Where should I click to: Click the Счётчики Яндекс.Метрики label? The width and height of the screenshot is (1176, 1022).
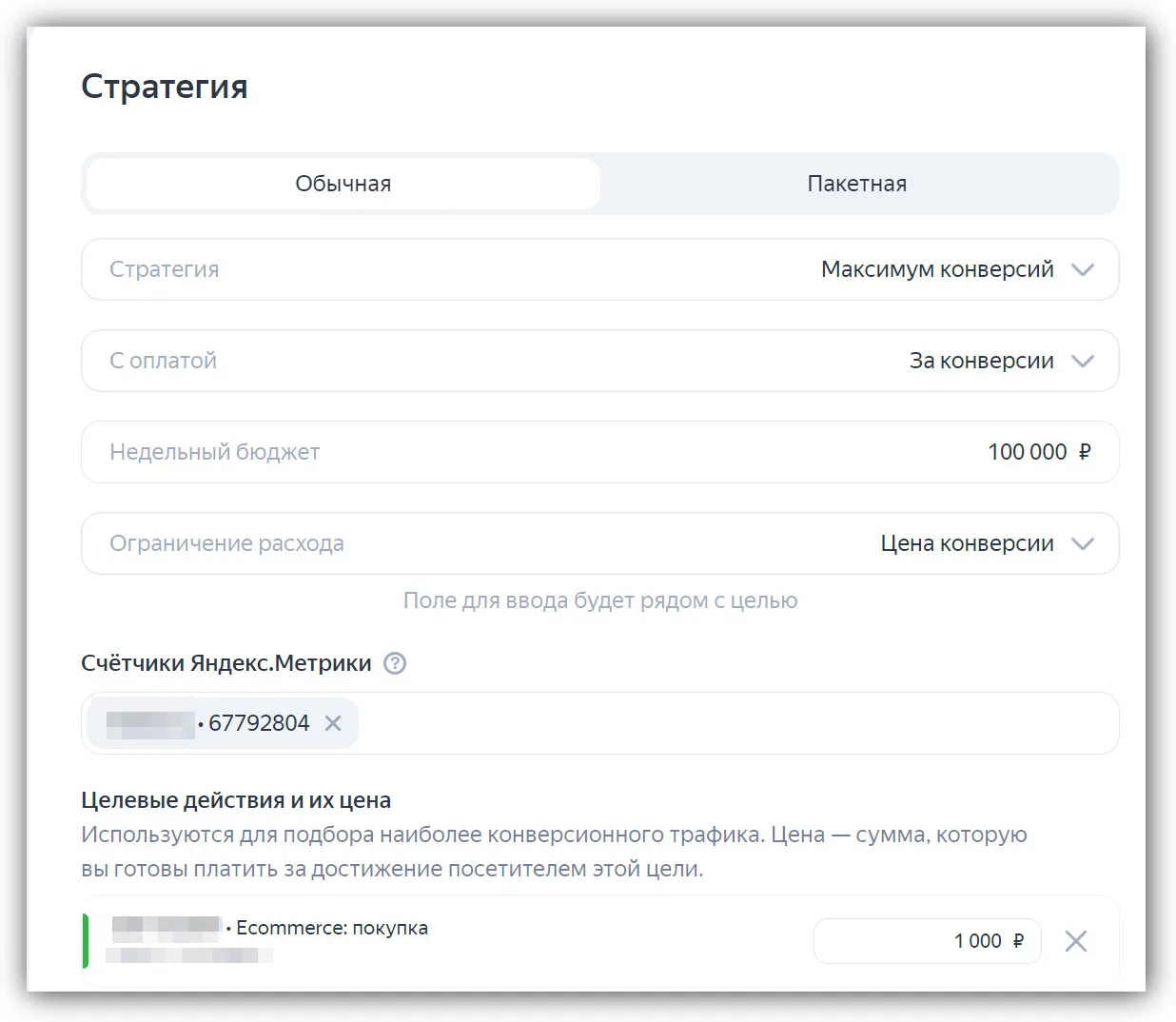(x=226, y=663)
